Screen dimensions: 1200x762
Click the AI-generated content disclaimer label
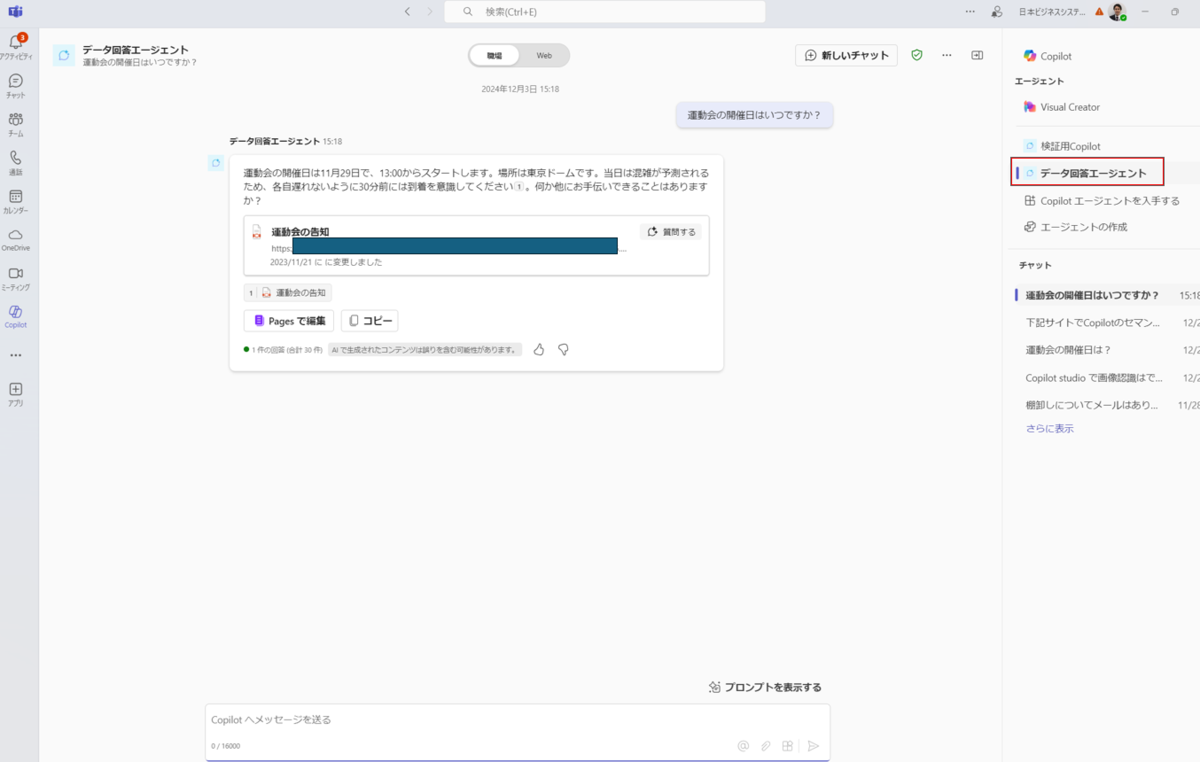[x=425, y=350]
